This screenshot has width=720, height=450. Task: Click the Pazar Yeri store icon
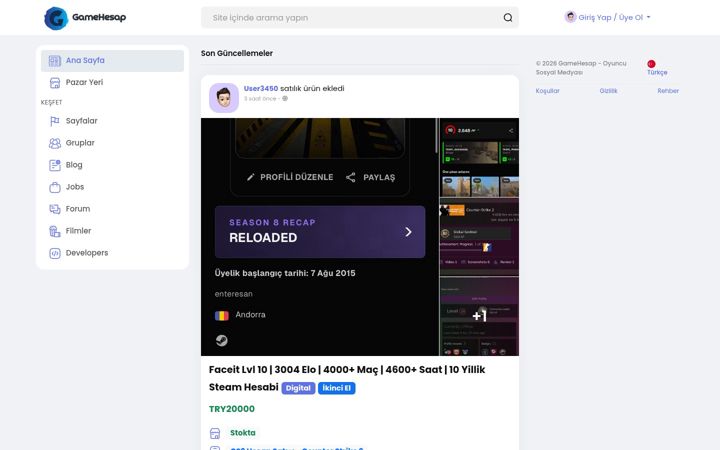point(55,83)
